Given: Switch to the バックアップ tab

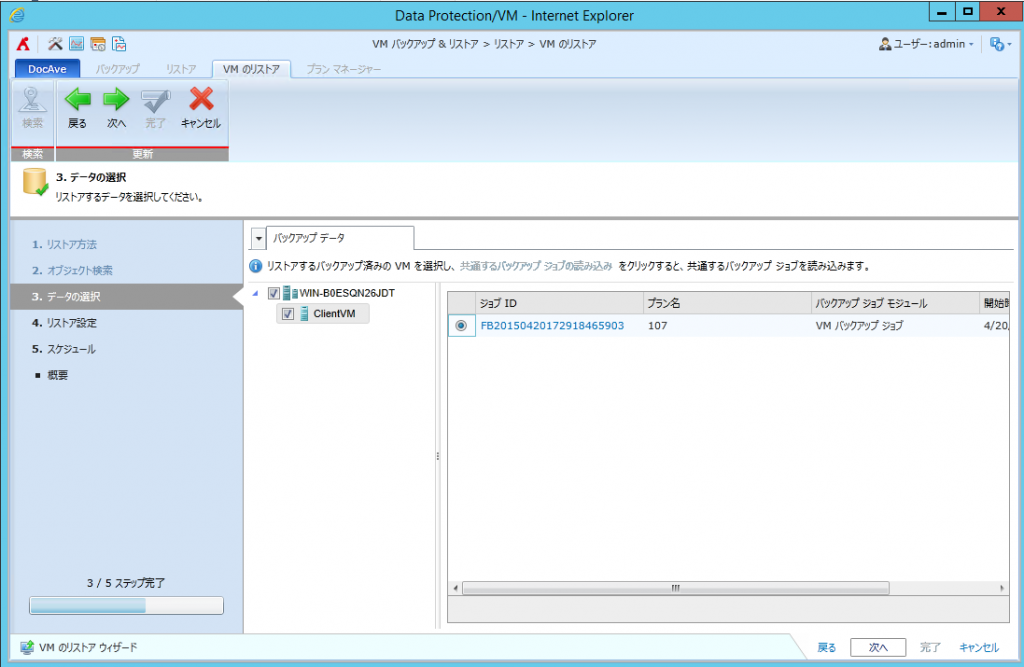Looking at the screenshot, I should (118, 69).
